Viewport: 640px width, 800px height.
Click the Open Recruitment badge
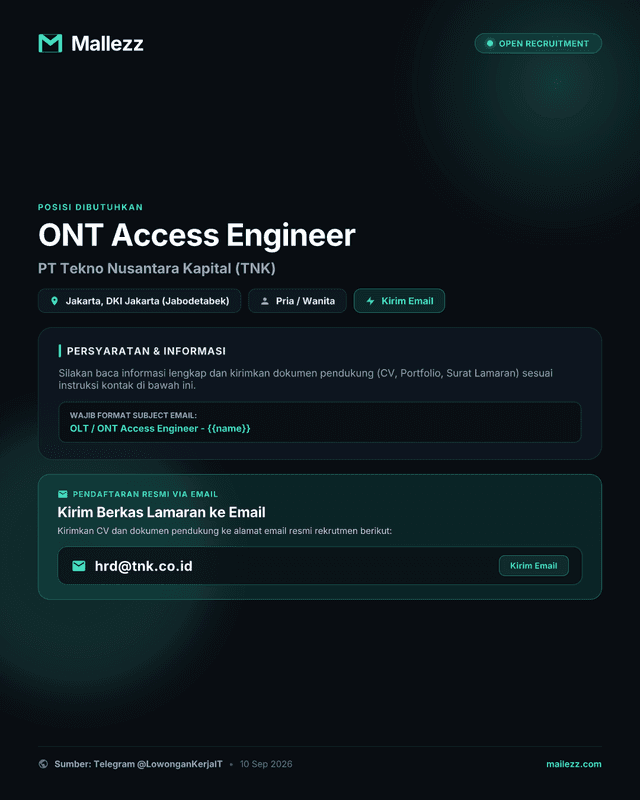tap(538, 43)
